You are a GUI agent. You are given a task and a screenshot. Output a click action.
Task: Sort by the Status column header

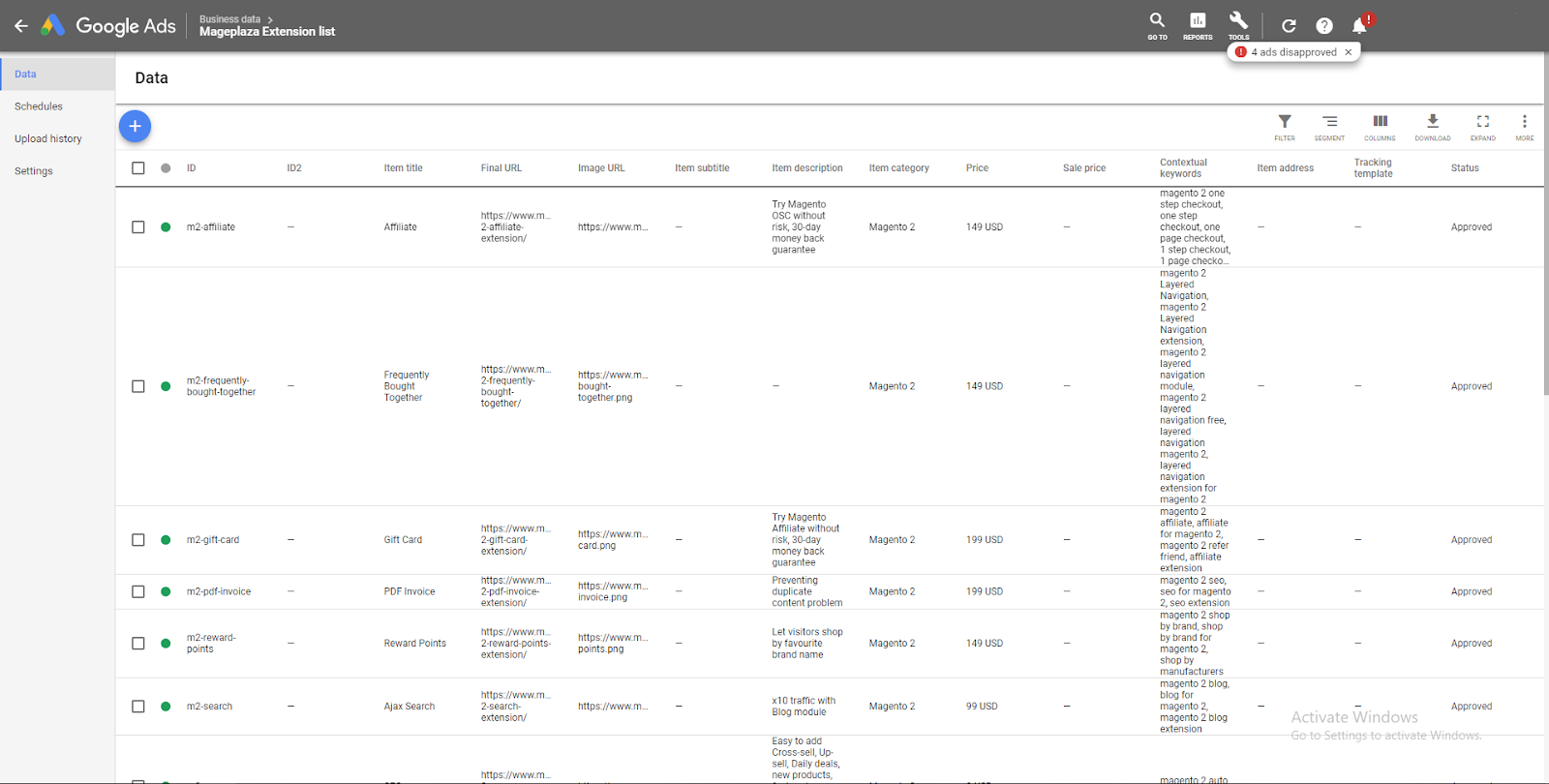pos(1465,168)
